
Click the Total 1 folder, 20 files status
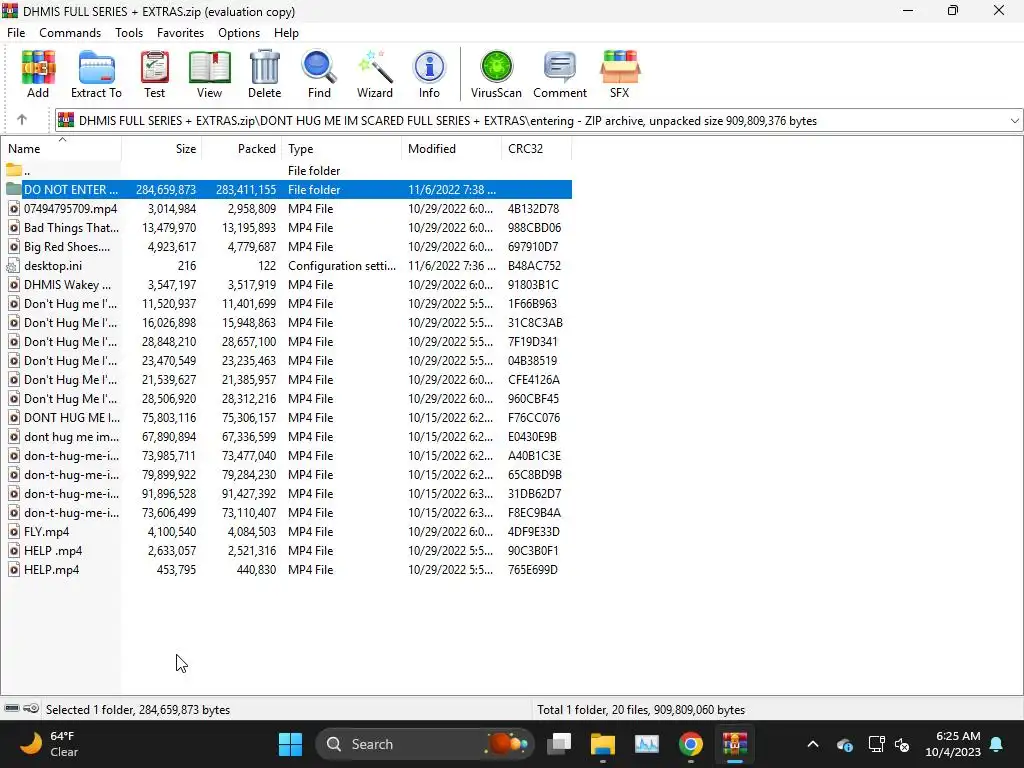pyautogui.click(x=641, y=709)
